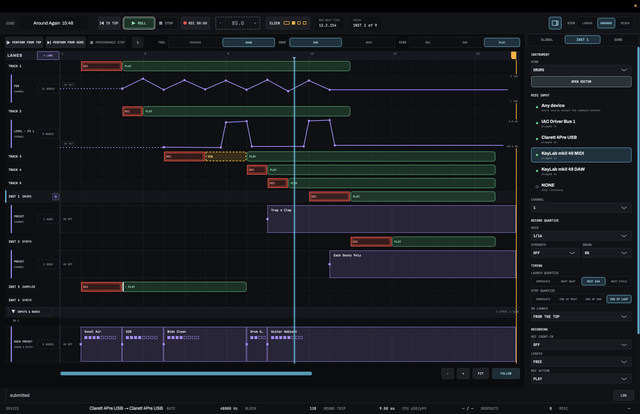Choose the Rec verb option
This screenshot has height=414, width=640.
[x=428, y=42]
